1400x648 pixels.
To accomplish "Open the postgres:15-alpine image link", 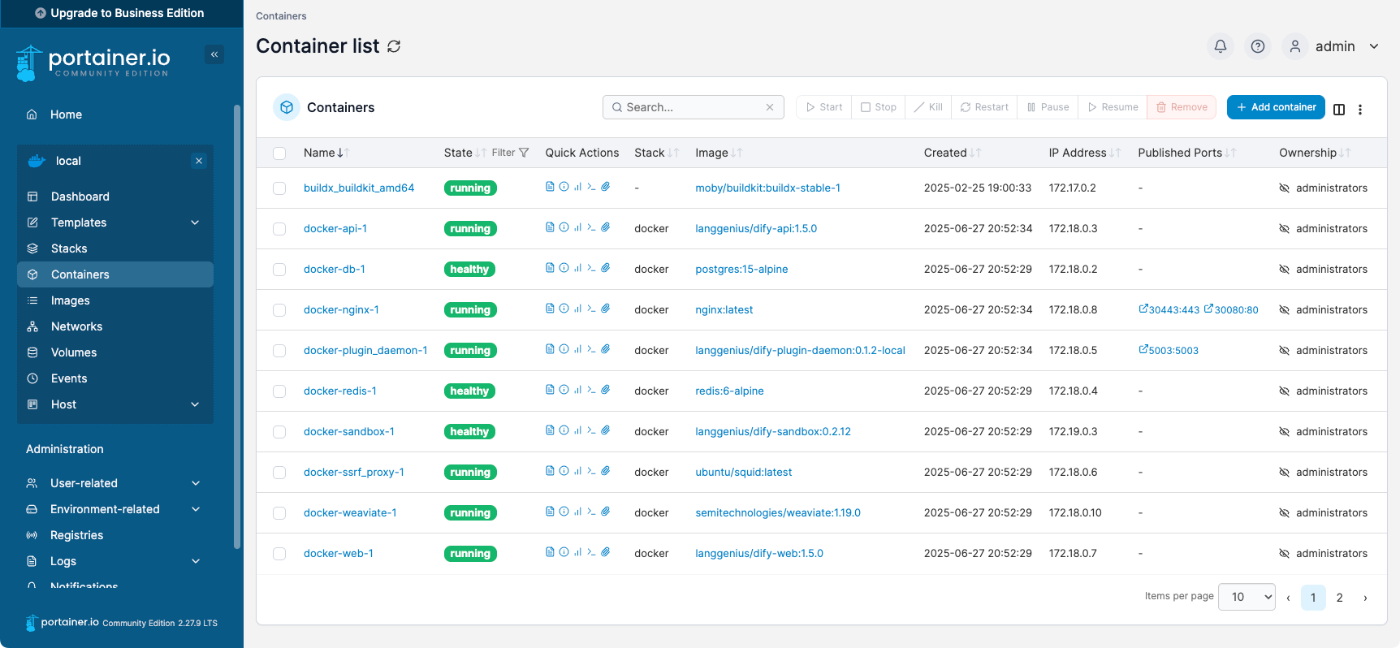I will click(x=743, y=269).
